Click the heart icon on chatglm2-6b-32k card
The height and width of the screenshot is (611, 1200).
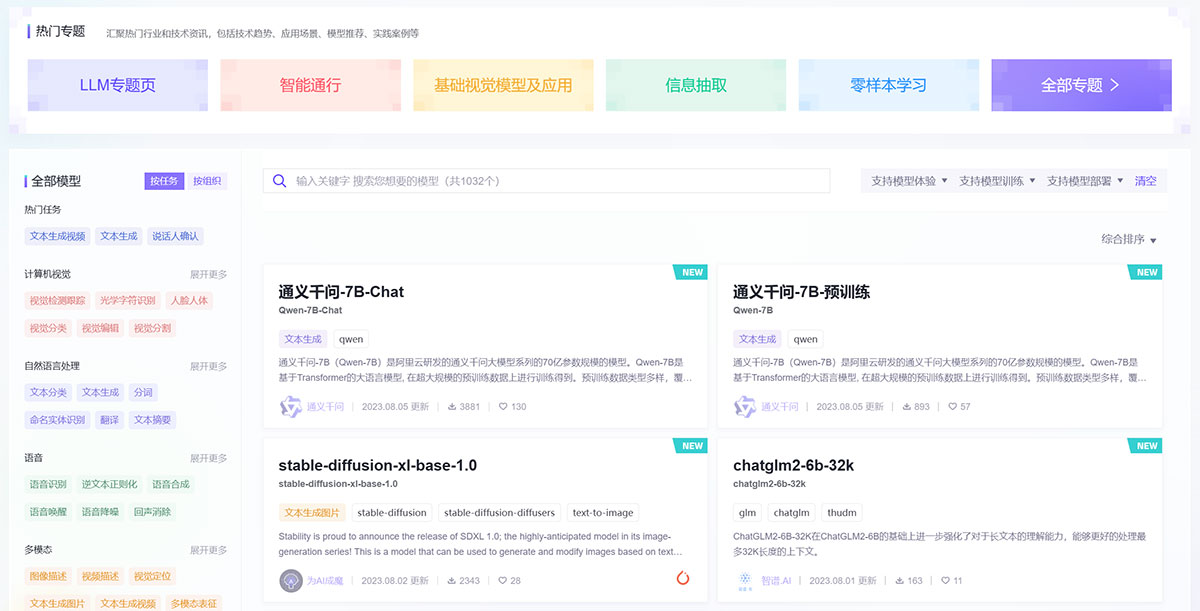[x=945, y=581]
